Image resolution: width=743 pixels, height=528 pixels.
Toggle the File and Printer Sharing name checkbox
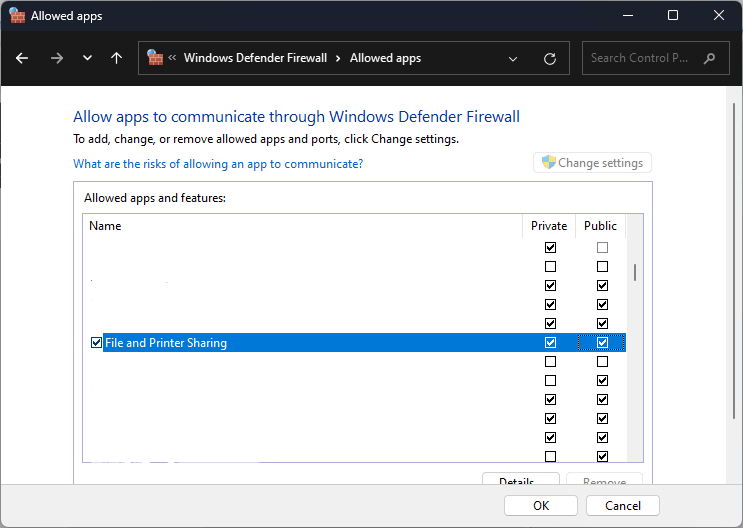click(x=96, y=343)
